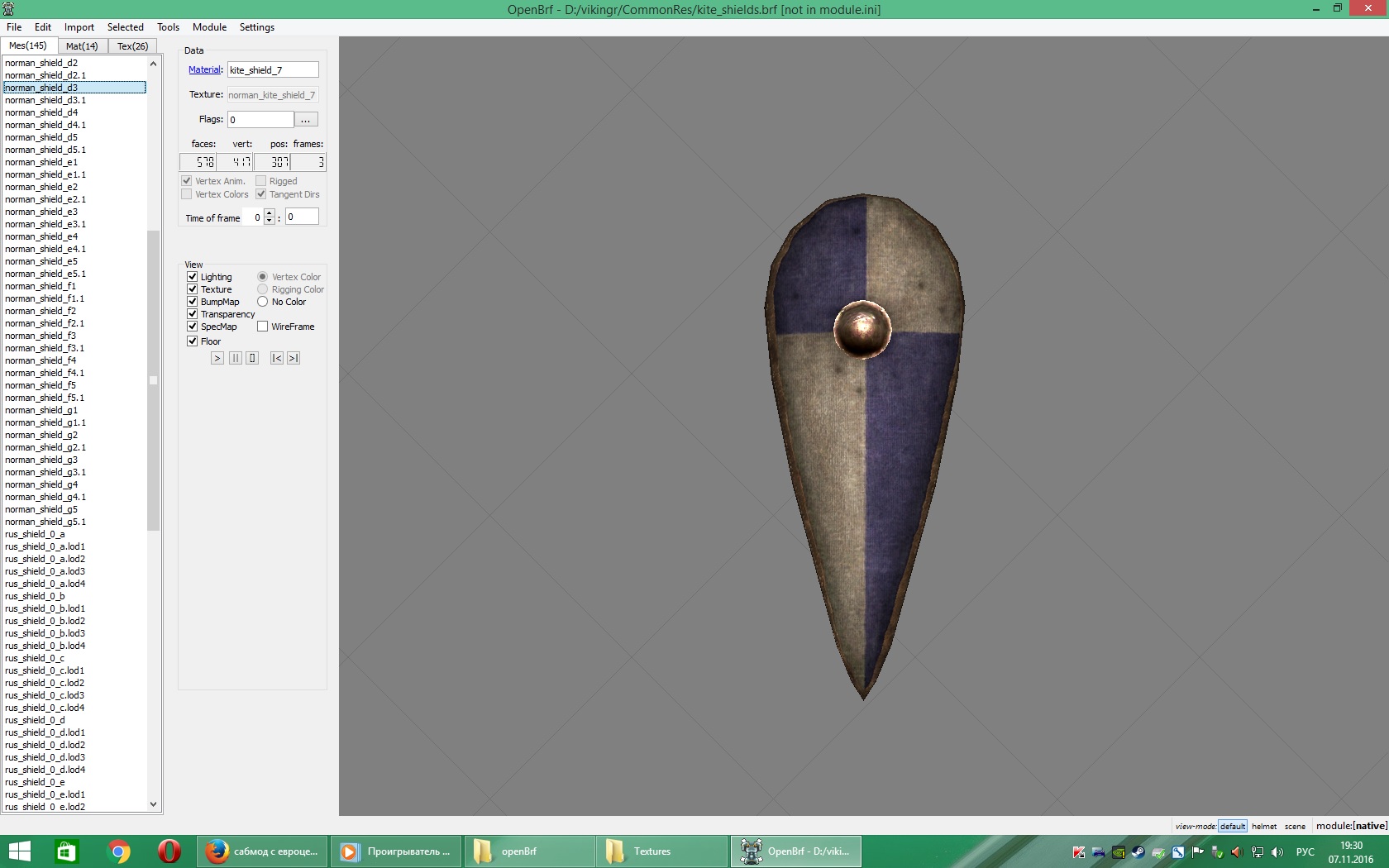Open the orange speaker tray icon
This screenshot has height=868, width=1389.
click(x=1237, y=851)
